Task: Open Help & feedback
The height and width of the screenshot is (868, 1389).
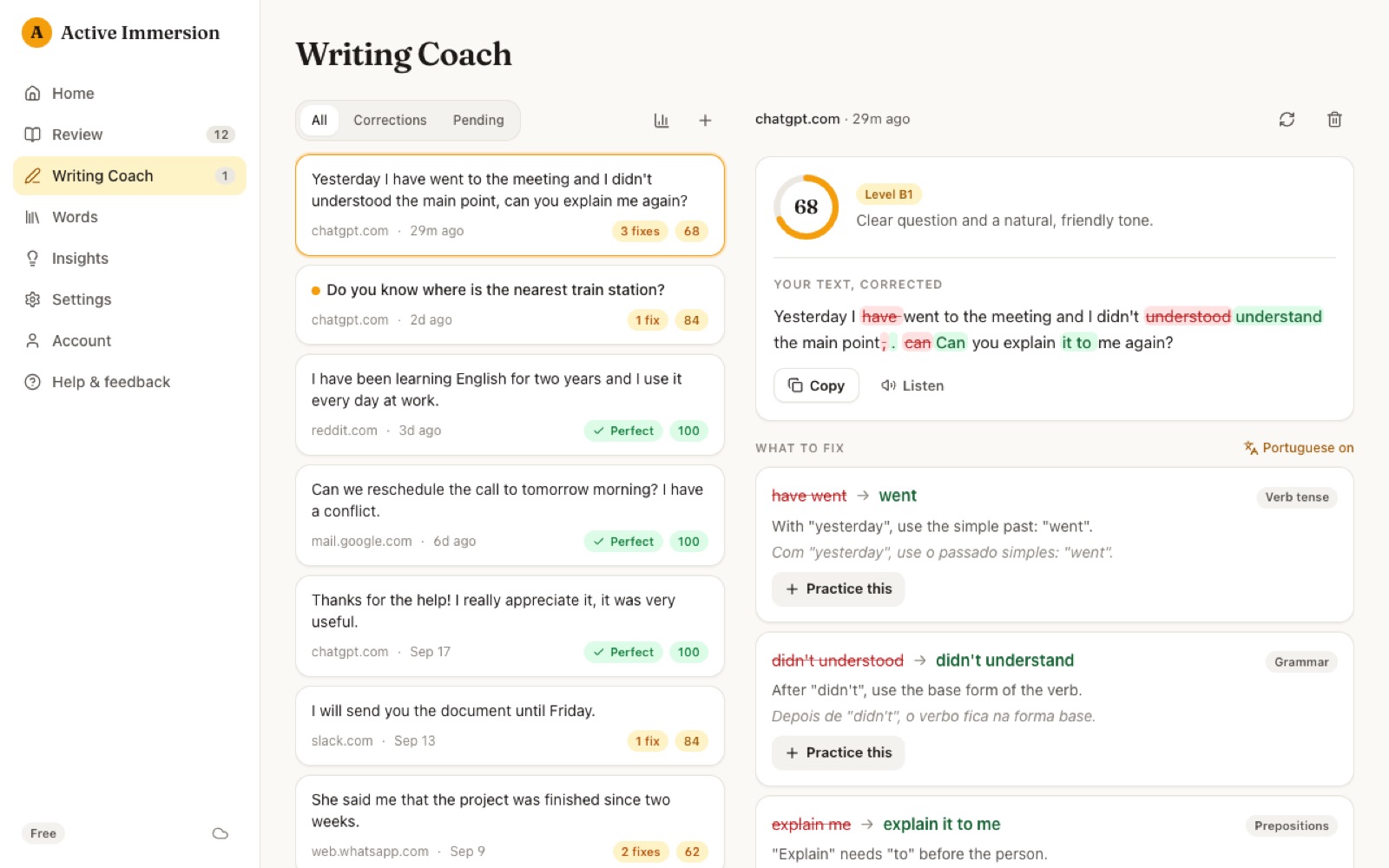Action: (130, 382)
